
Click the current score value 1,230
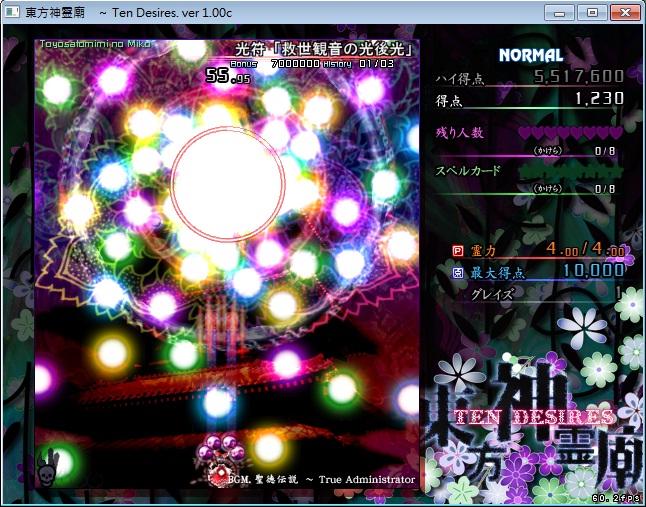599,98
